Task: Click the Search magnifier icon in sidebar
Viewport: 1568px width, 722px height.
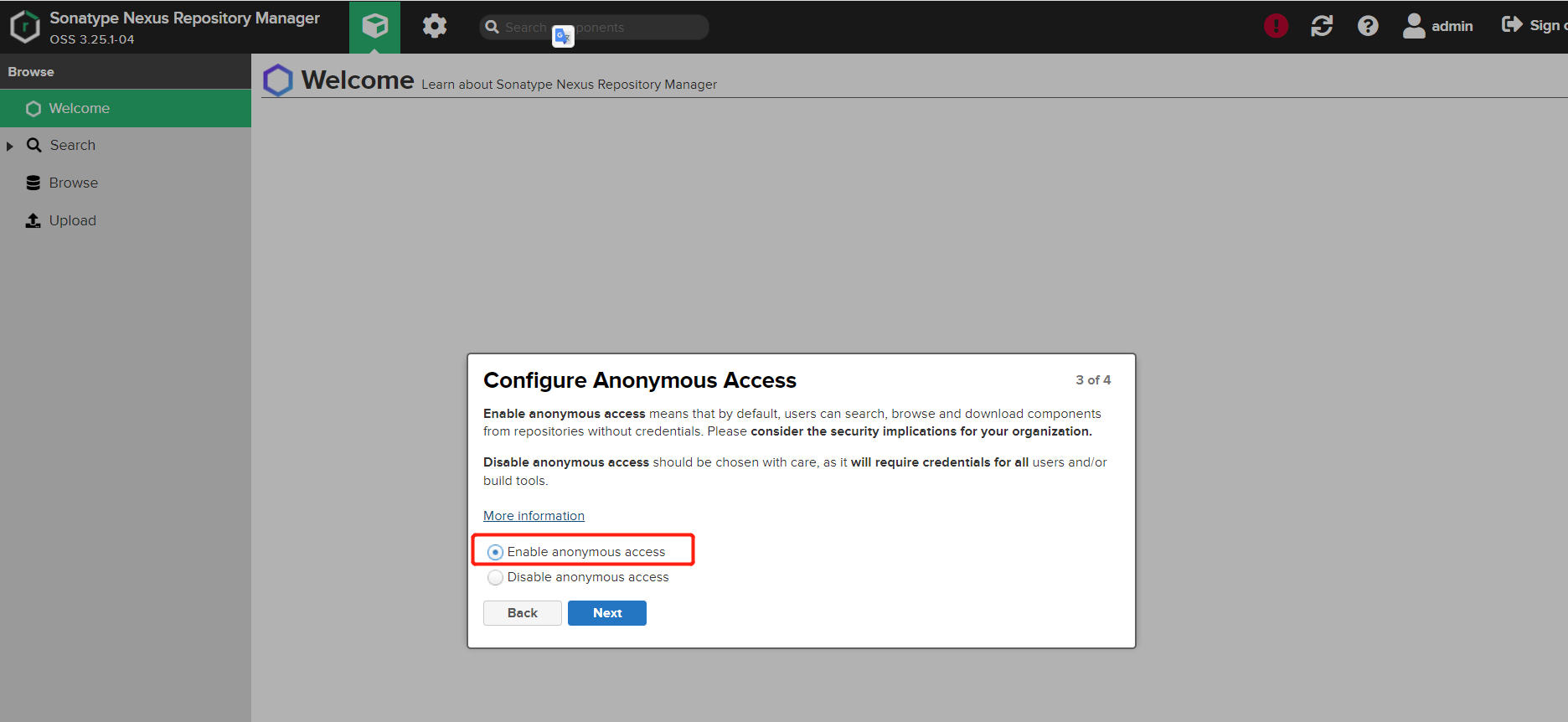Action: (34, 145)
